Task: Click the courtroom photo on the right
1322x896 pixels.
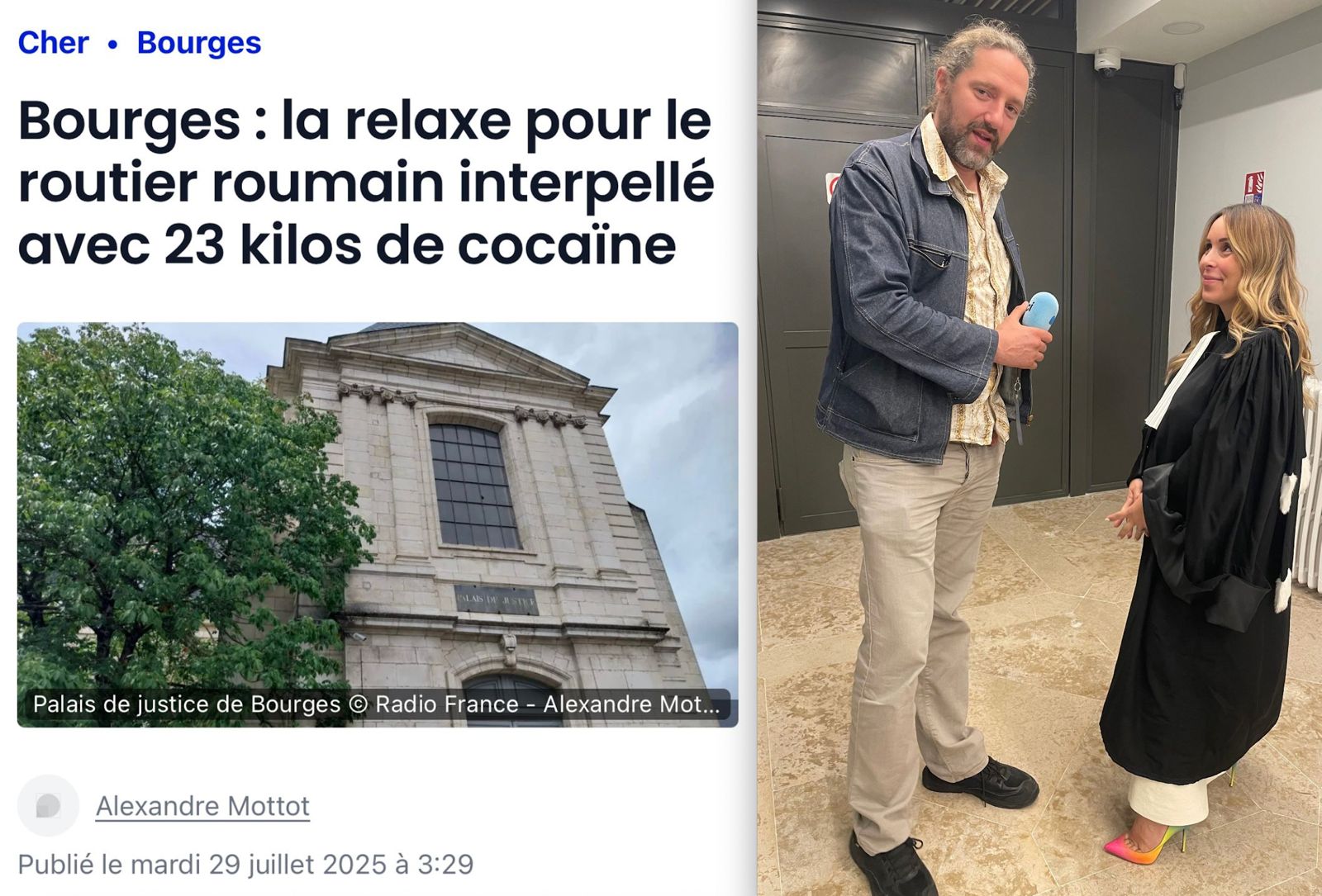Action: (x=1039, y=448)
